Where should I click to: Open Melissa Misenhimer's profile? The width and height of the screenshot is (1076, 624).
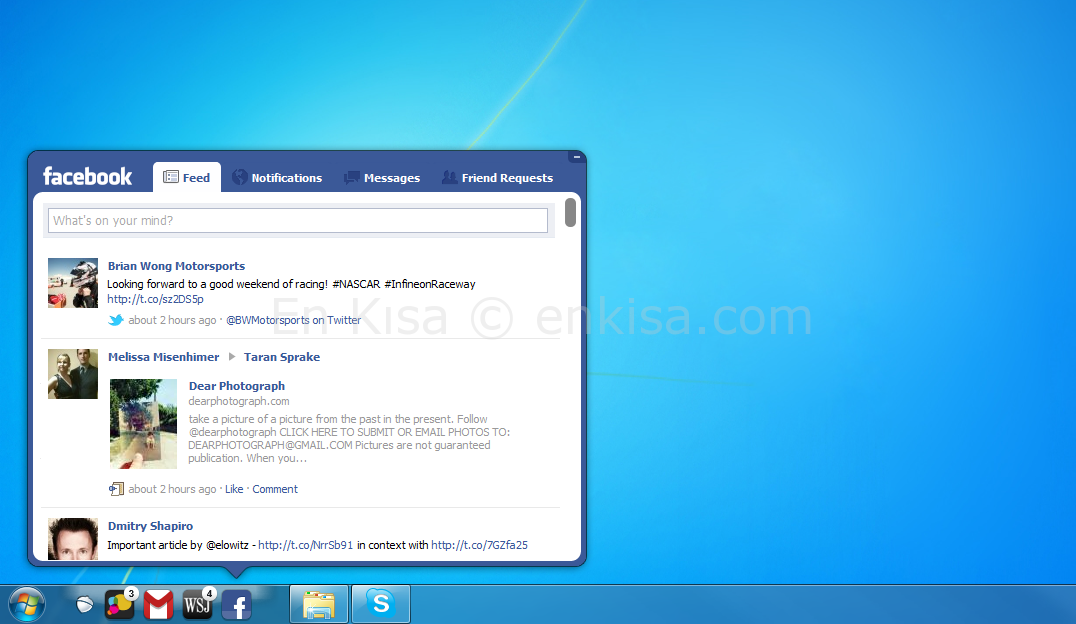point(163,357)
